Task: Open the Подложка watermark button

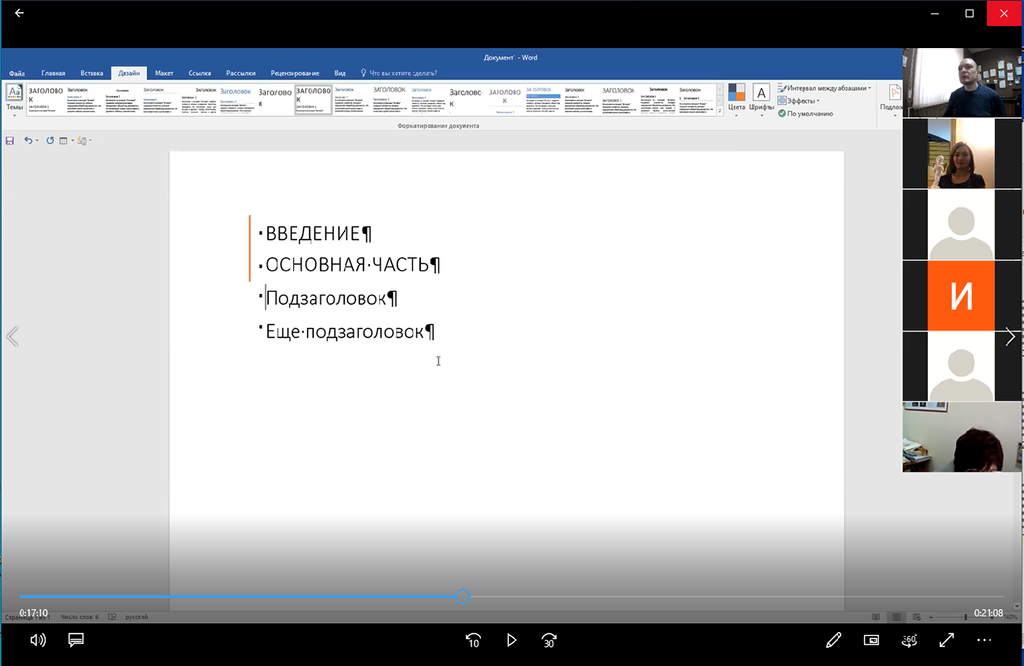Action: (x=893, y=100)
